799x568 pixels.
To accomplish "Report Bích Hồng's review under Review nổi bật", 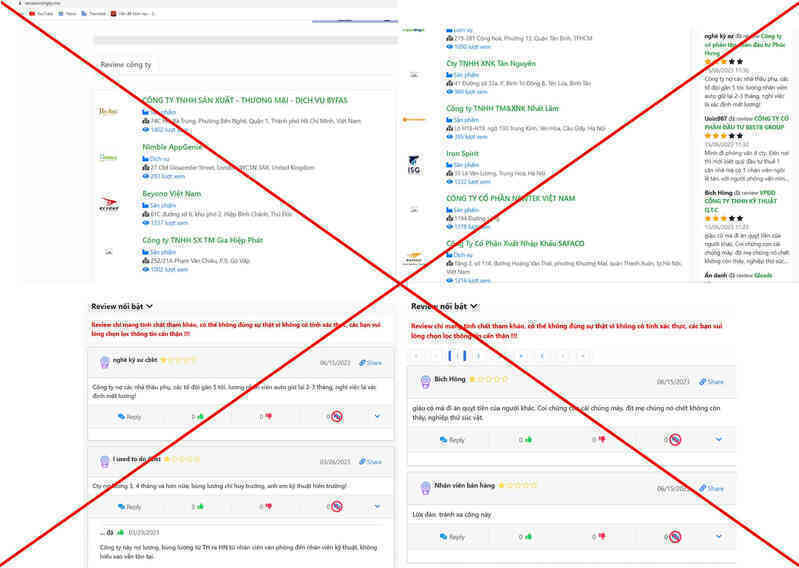I will point(675,440).
